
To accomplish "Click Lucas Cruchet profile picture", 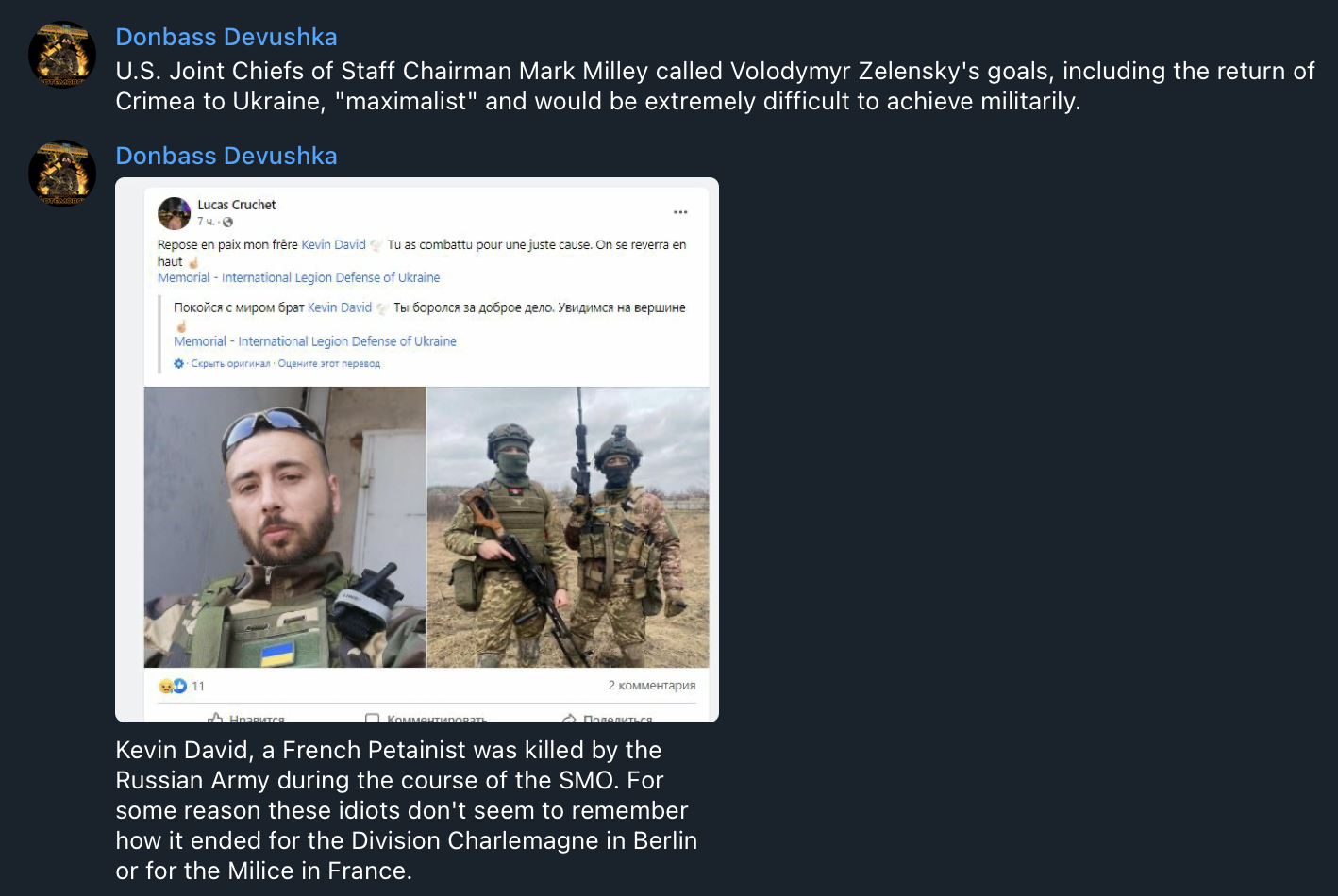I will (x=174, y=213).
